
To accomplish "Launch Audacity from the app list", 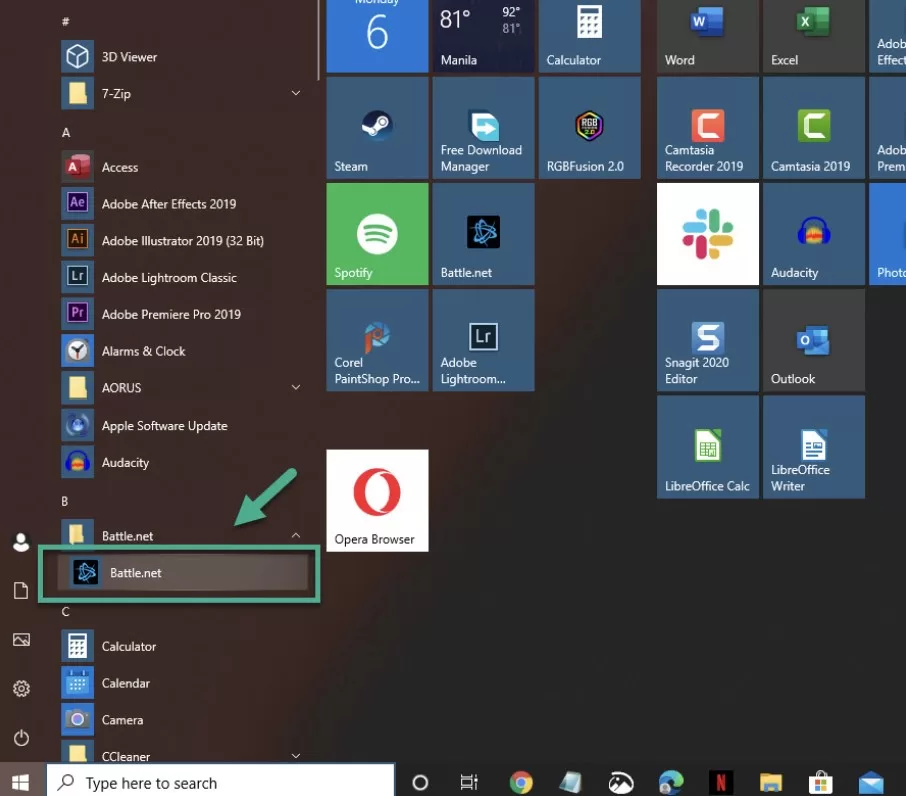I will (x=182, y=463).
